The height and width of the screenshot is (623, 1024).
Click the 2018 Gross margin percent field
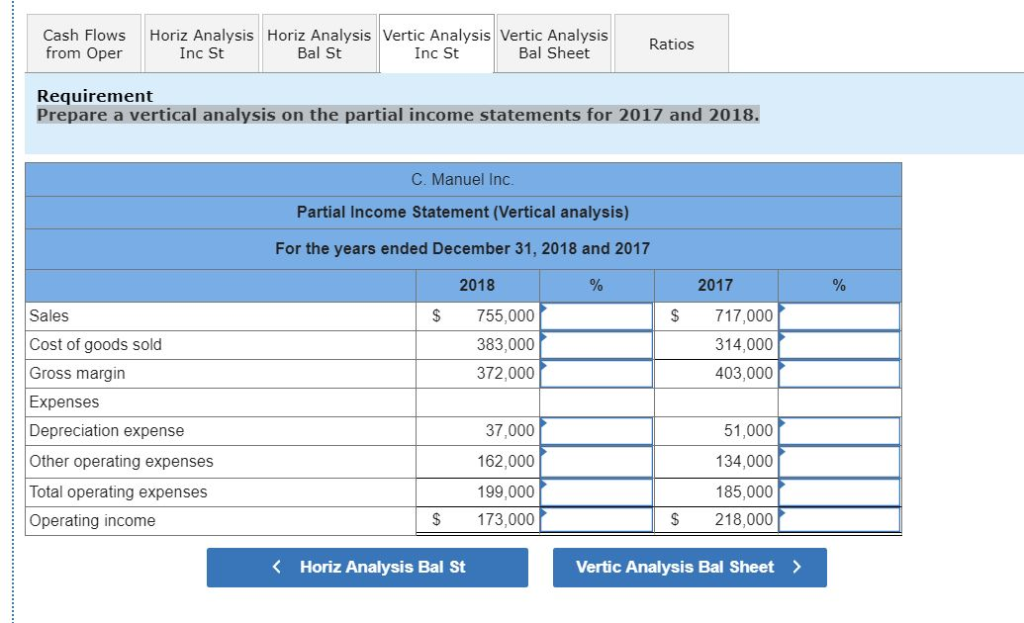point(596,373)
